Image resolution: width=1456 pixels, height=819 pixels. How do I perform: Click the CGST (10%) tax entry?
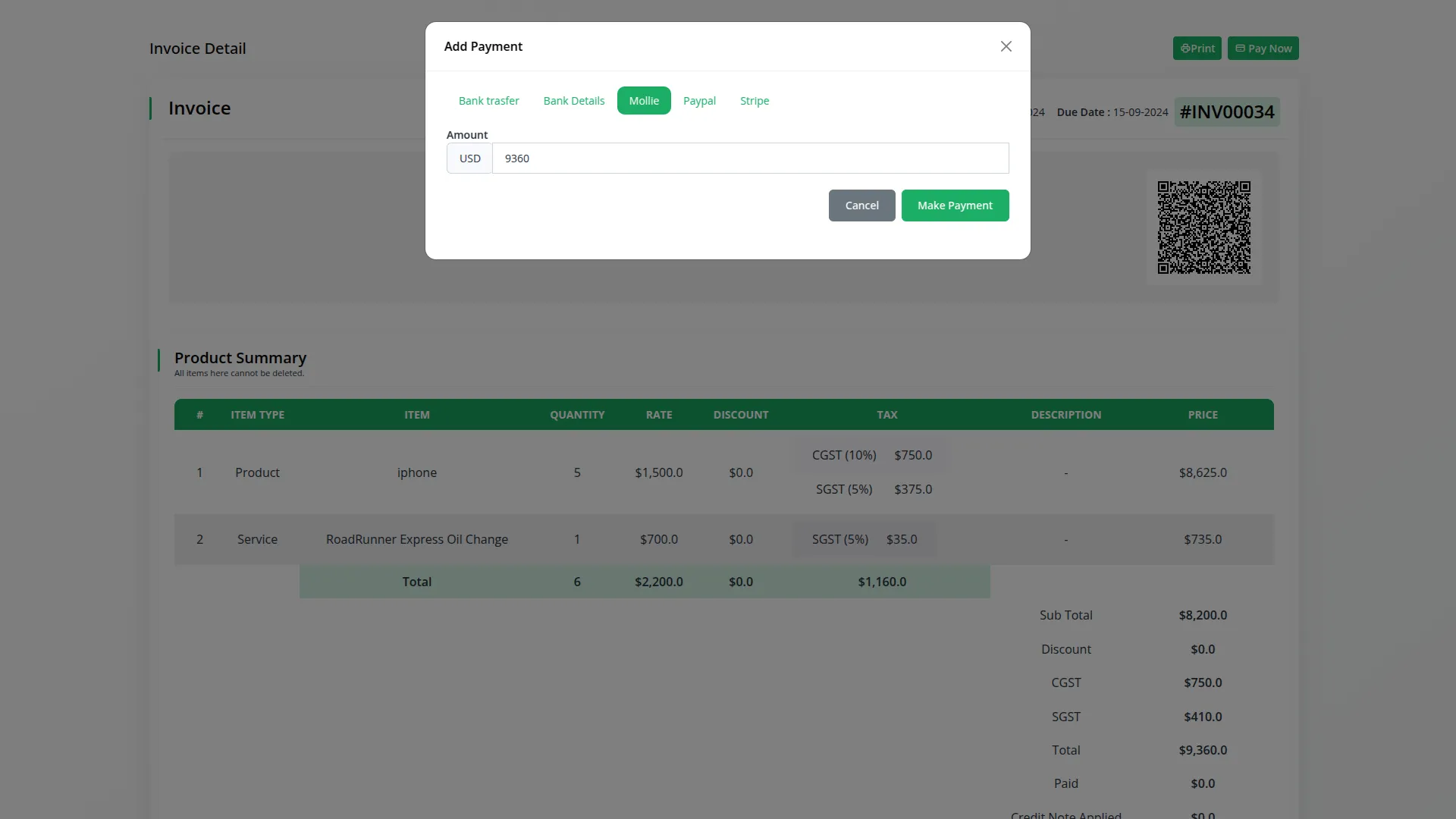pyautogui.click(x=843, y=455)
